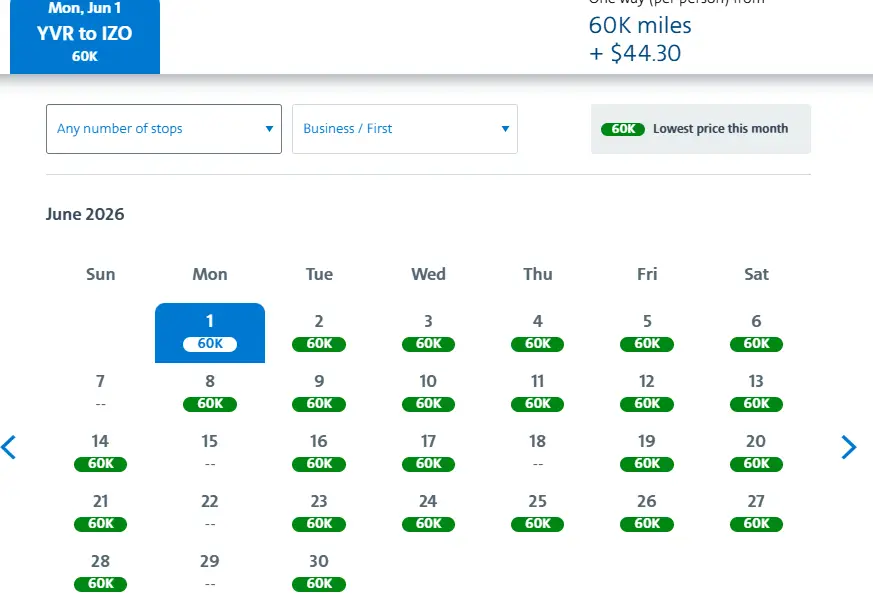
Task: Select the Mon, Jun 1 YVR to IZO tab
Action: click(x=85, y=37)
